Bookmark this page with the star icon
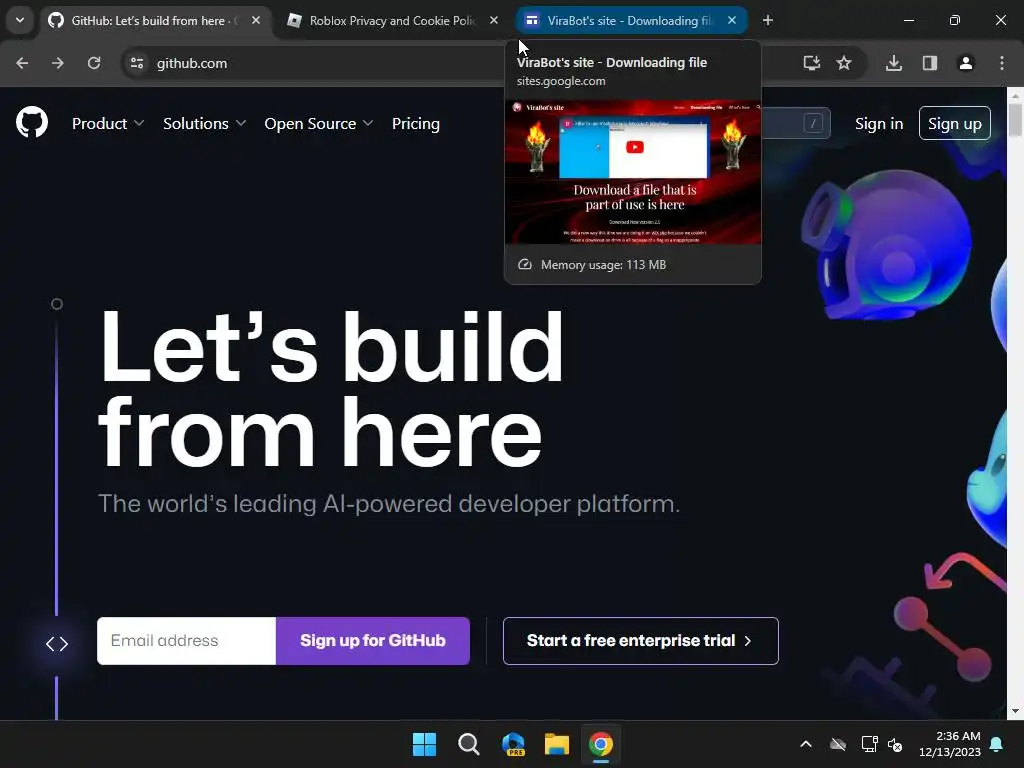The image size is (1024, 768). 844,63
